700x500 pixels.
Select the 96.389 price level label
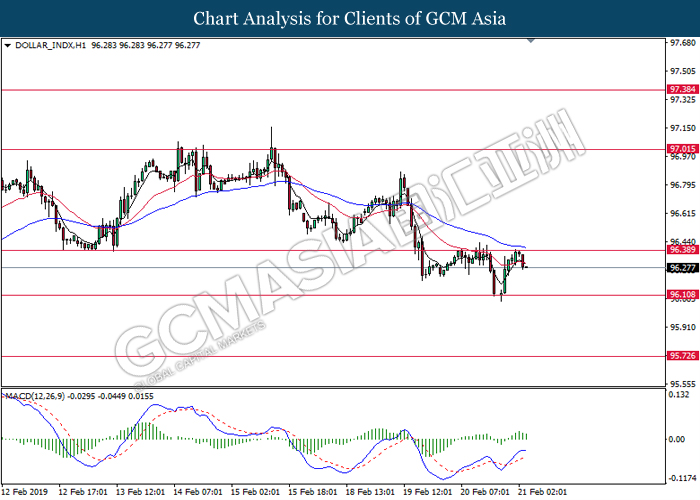(x=682, y=250)
